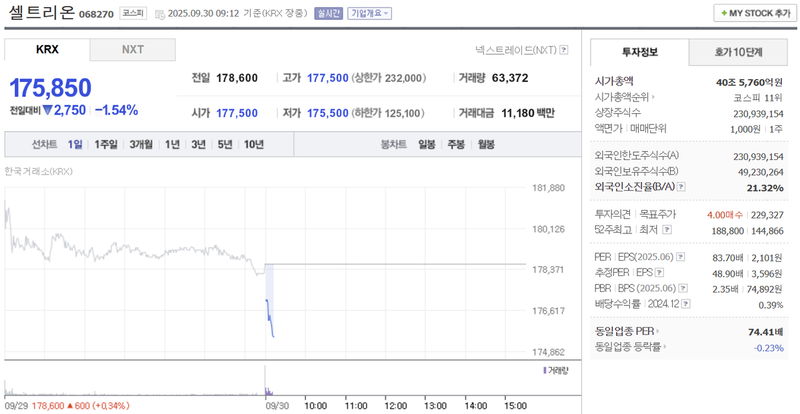Open the 호가10단계 tab
This screenshot has height=414, width=800.
(737, 52)
